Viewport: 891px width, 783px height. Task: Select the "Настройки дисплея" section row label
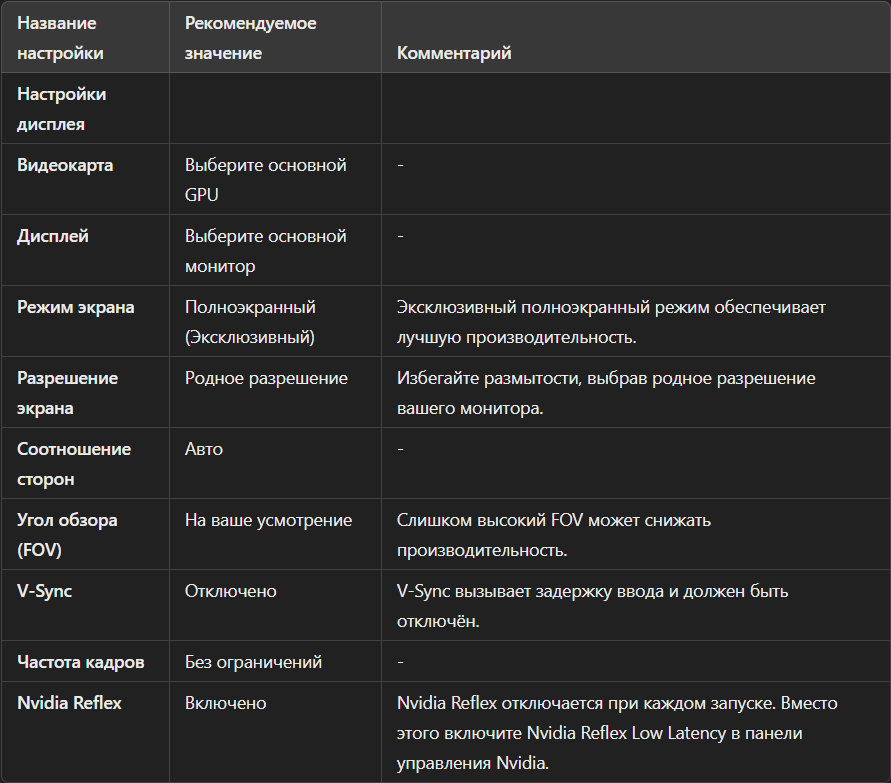62,109
